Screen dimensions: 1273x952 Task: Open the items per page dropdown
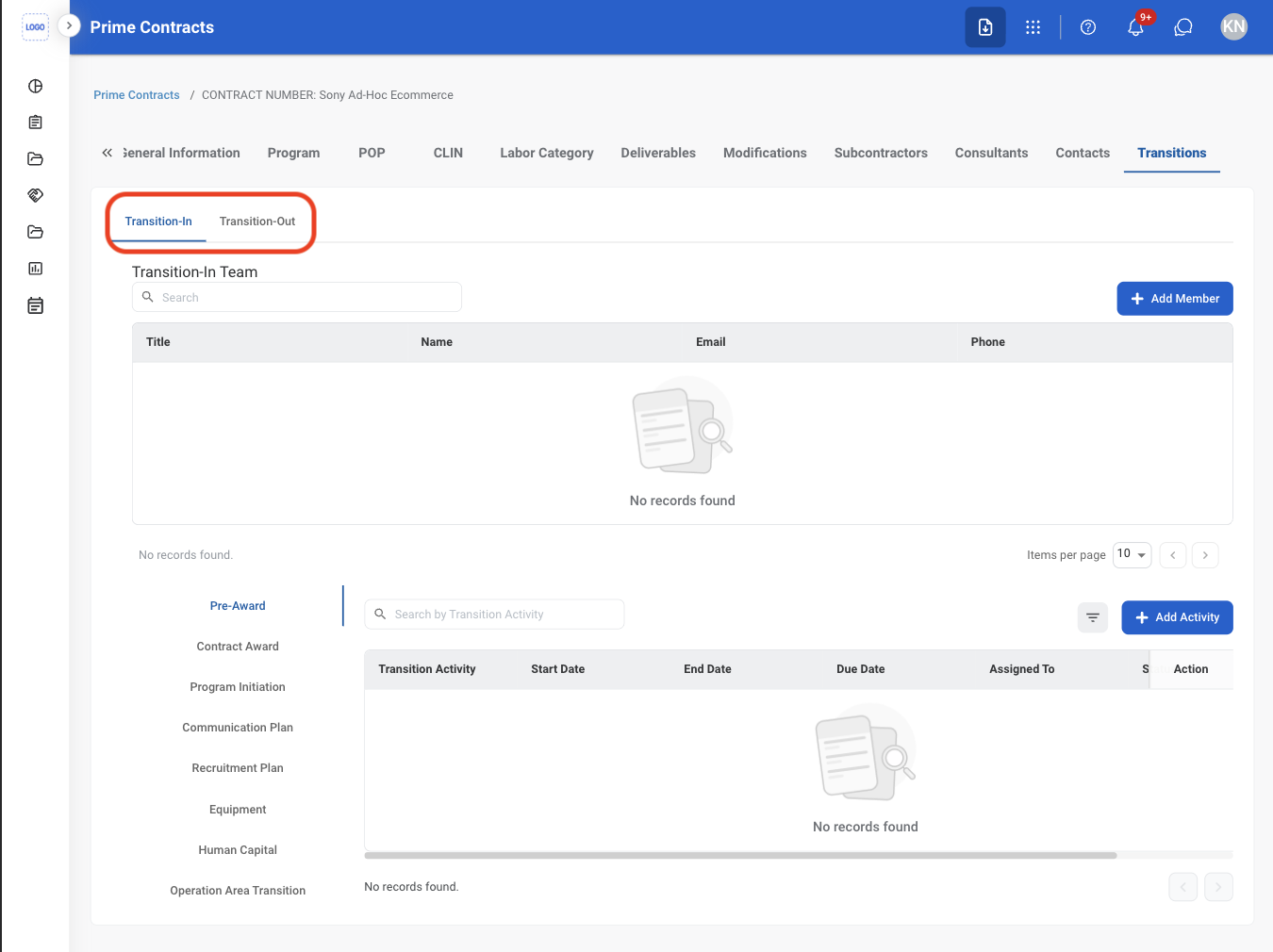click(1132, 554)
